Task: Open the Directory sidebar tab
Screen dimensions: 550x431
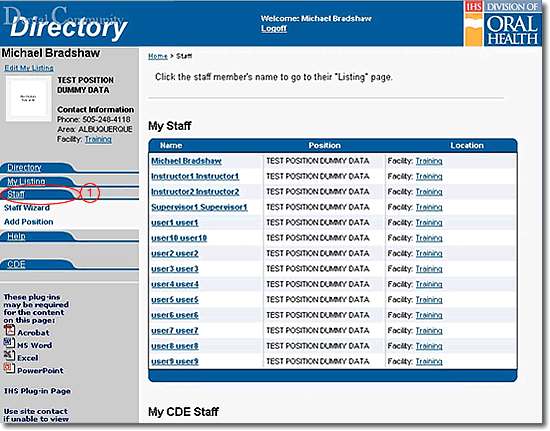Action: click(x=25, y=168)
